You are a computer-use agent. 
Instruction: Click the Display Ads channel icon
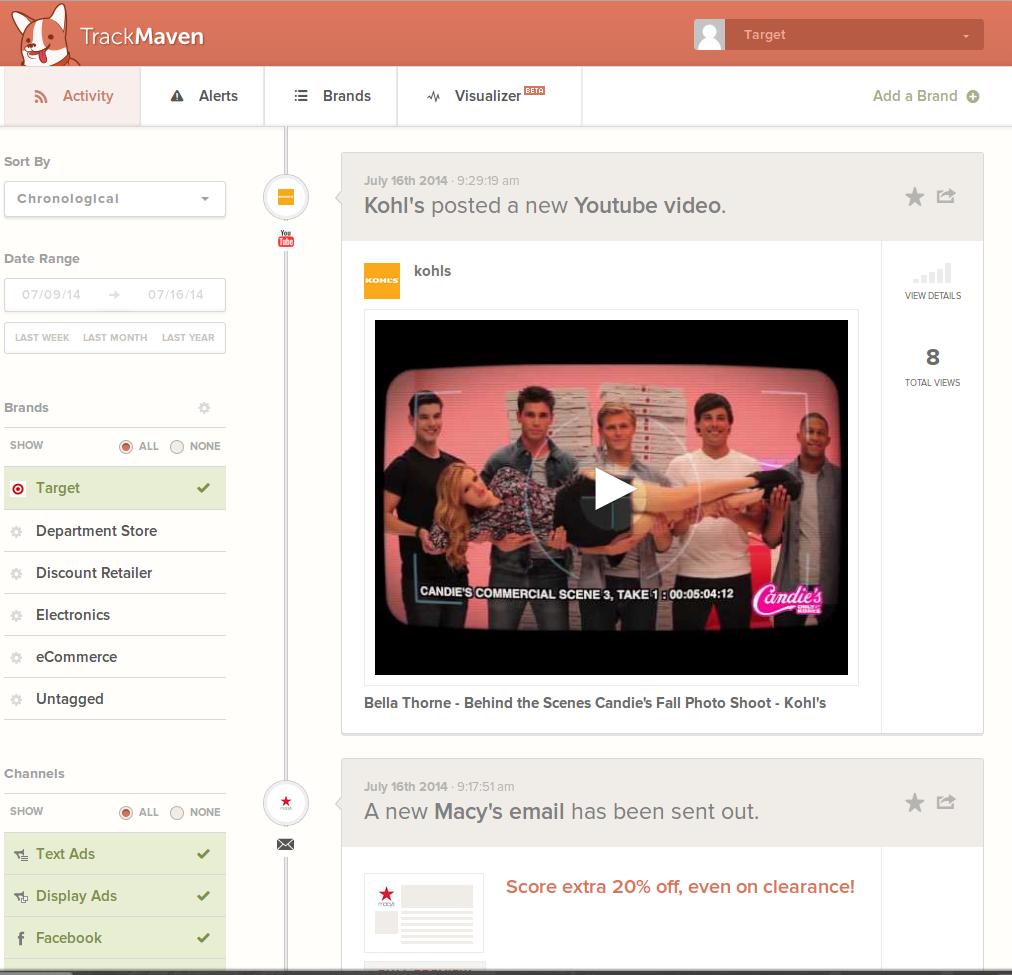21,897
